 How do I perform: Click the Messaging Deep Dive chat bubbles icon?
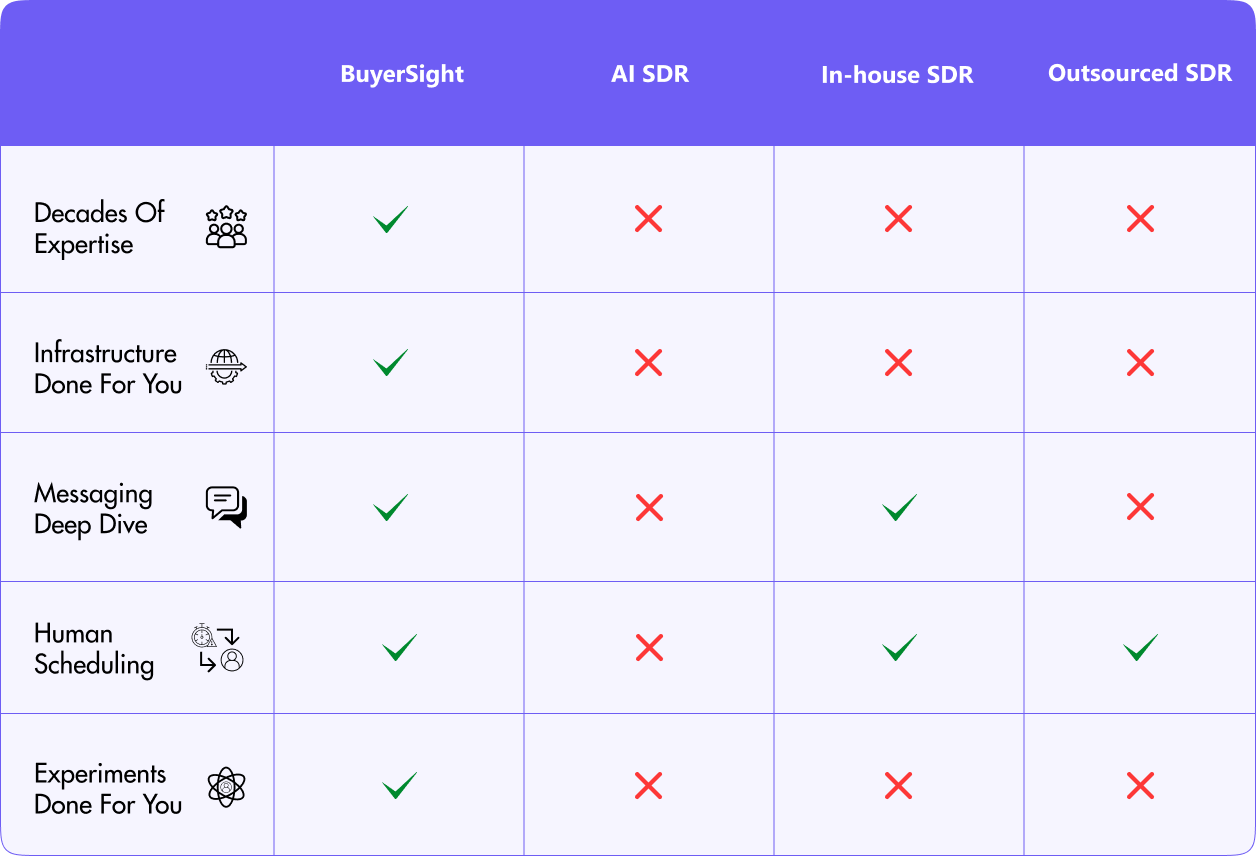[226, 507]
